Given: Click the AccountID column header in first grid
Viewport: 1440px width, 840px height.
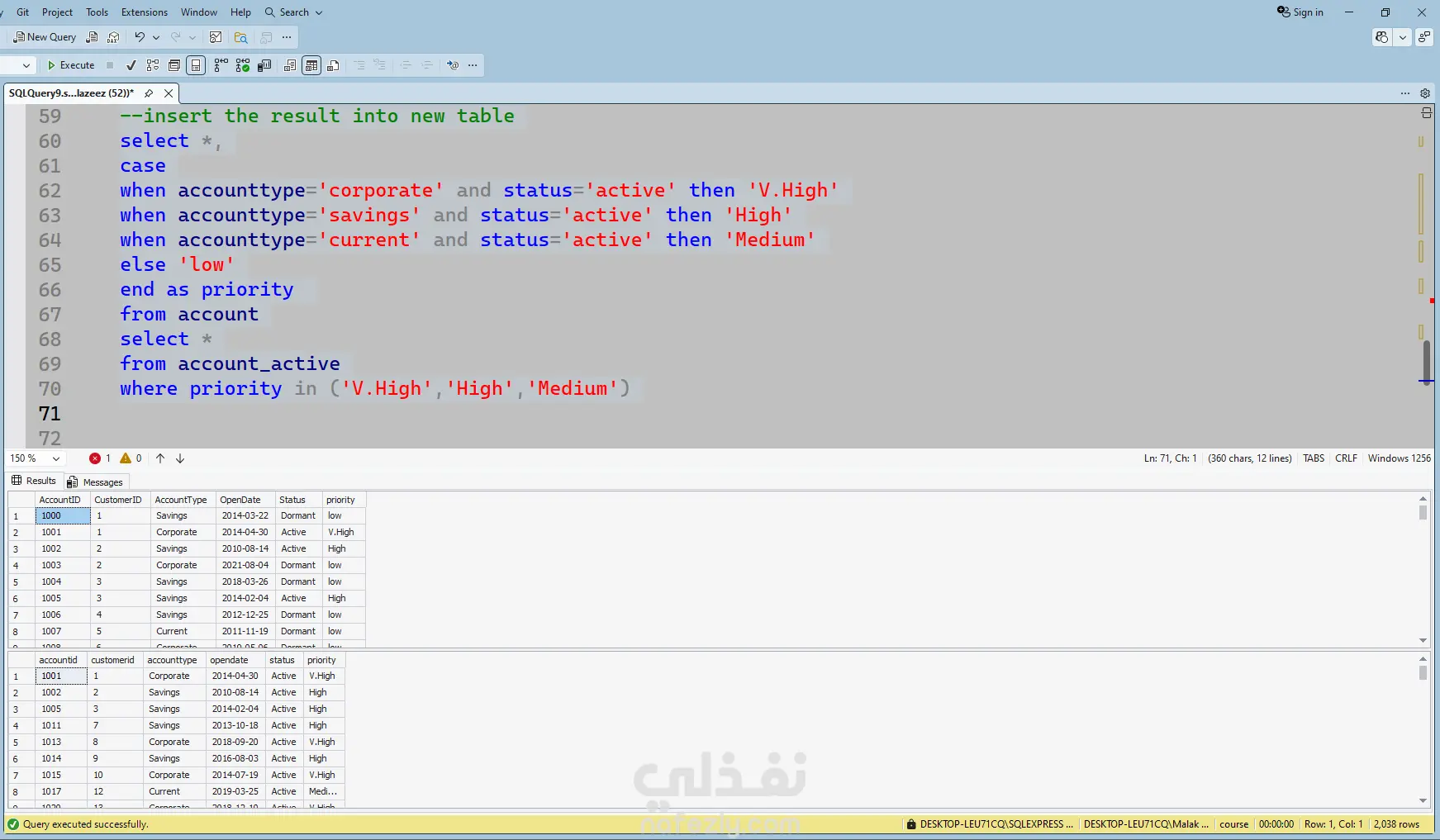Looking at the screenshot, I should coord(63,500).
